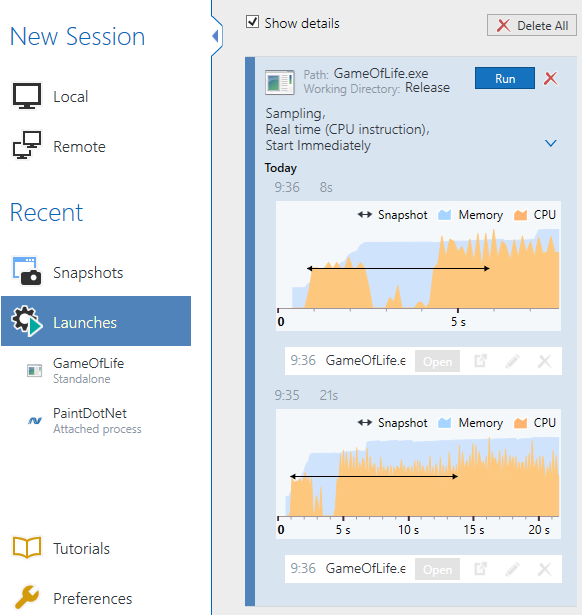
Task: Click Memory legend swatch in 8s chart
Action: coord(444,215)
